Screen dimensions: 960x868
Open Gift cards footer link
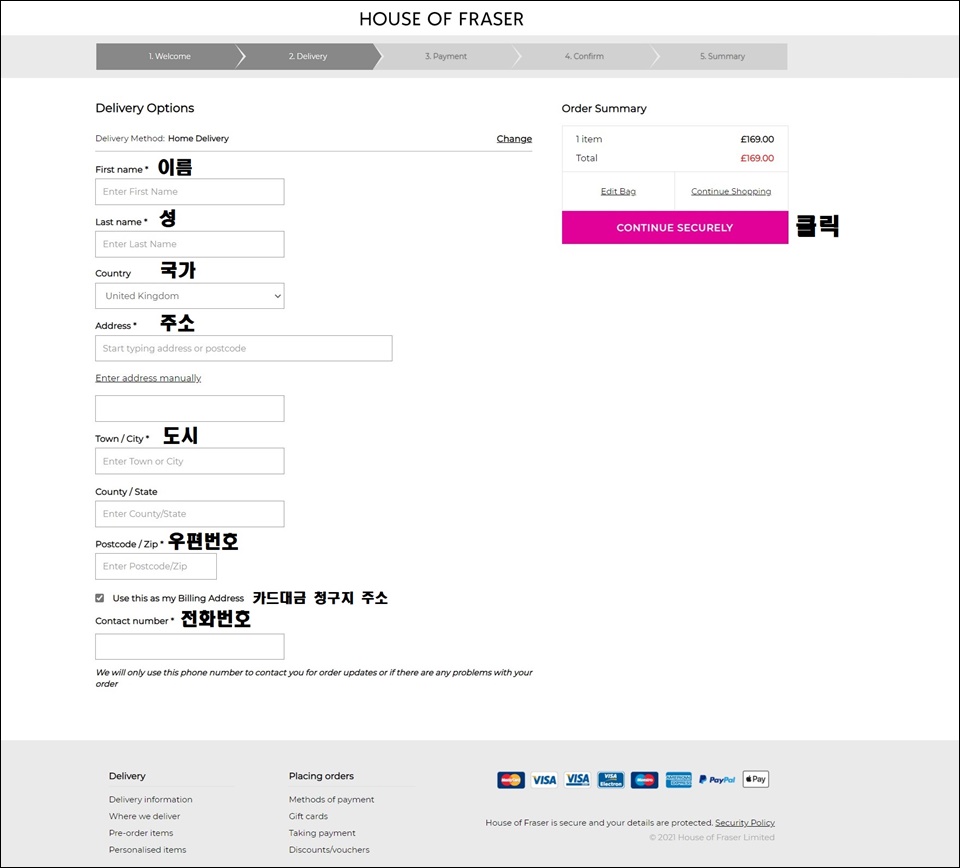(308, 816)
